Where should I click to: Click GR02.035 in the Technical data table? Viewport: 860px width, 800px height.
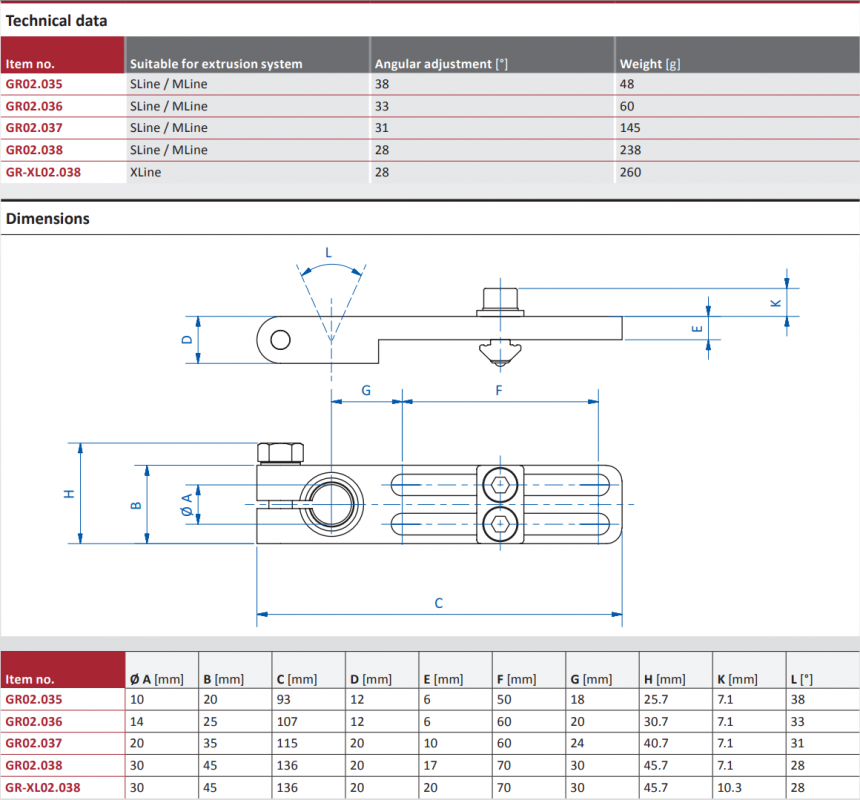[34, 84]
